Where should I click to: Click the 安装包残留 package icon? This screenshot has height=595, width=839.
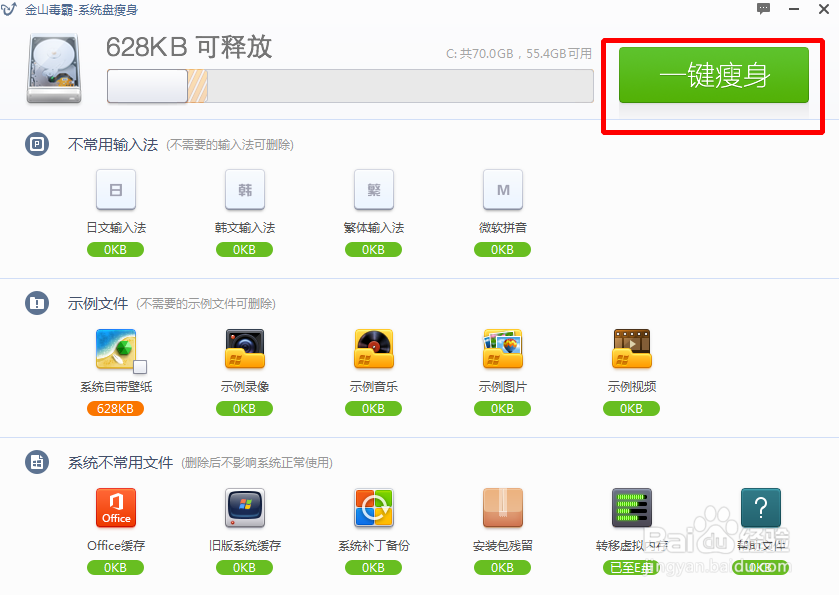point(502,508)
